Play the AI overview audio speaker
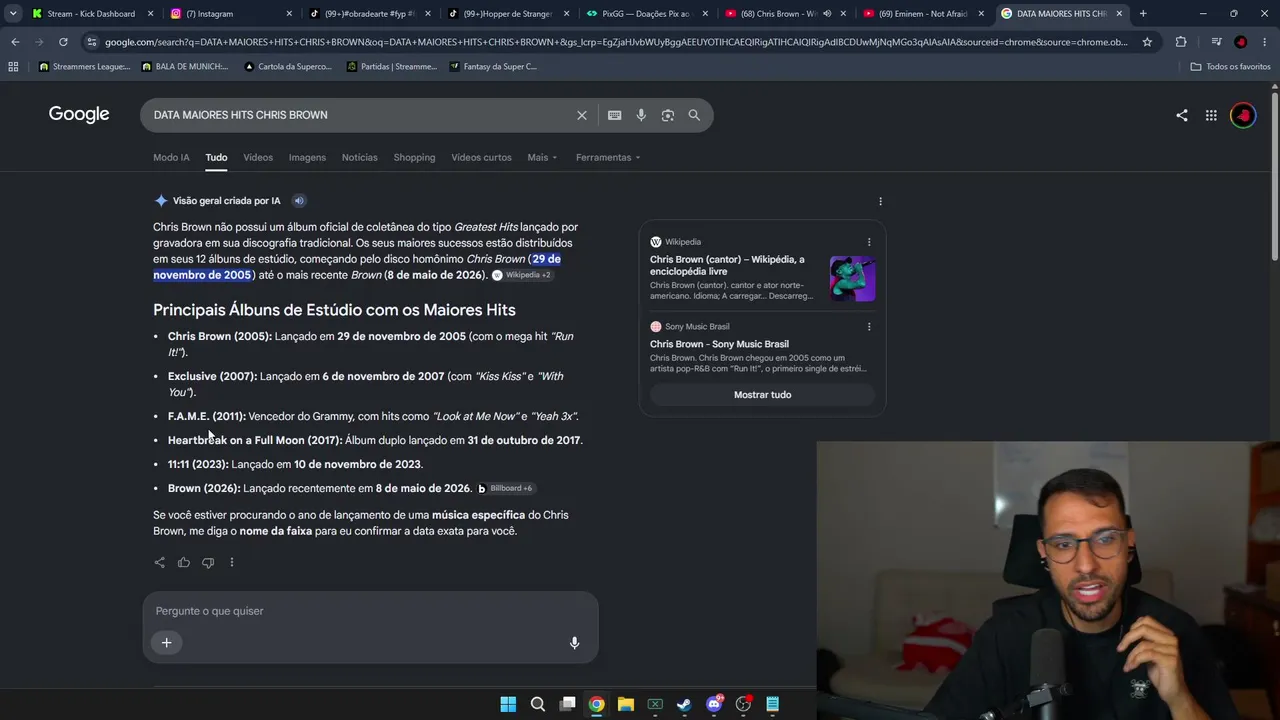This screenshot has width=1280, height=720. coord(299,201)
